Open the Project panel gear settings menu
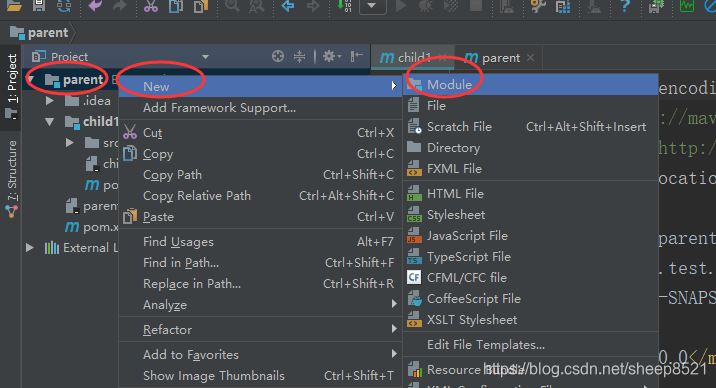The height and width of the screenshot is (388, 716). (x=332, y=56)
